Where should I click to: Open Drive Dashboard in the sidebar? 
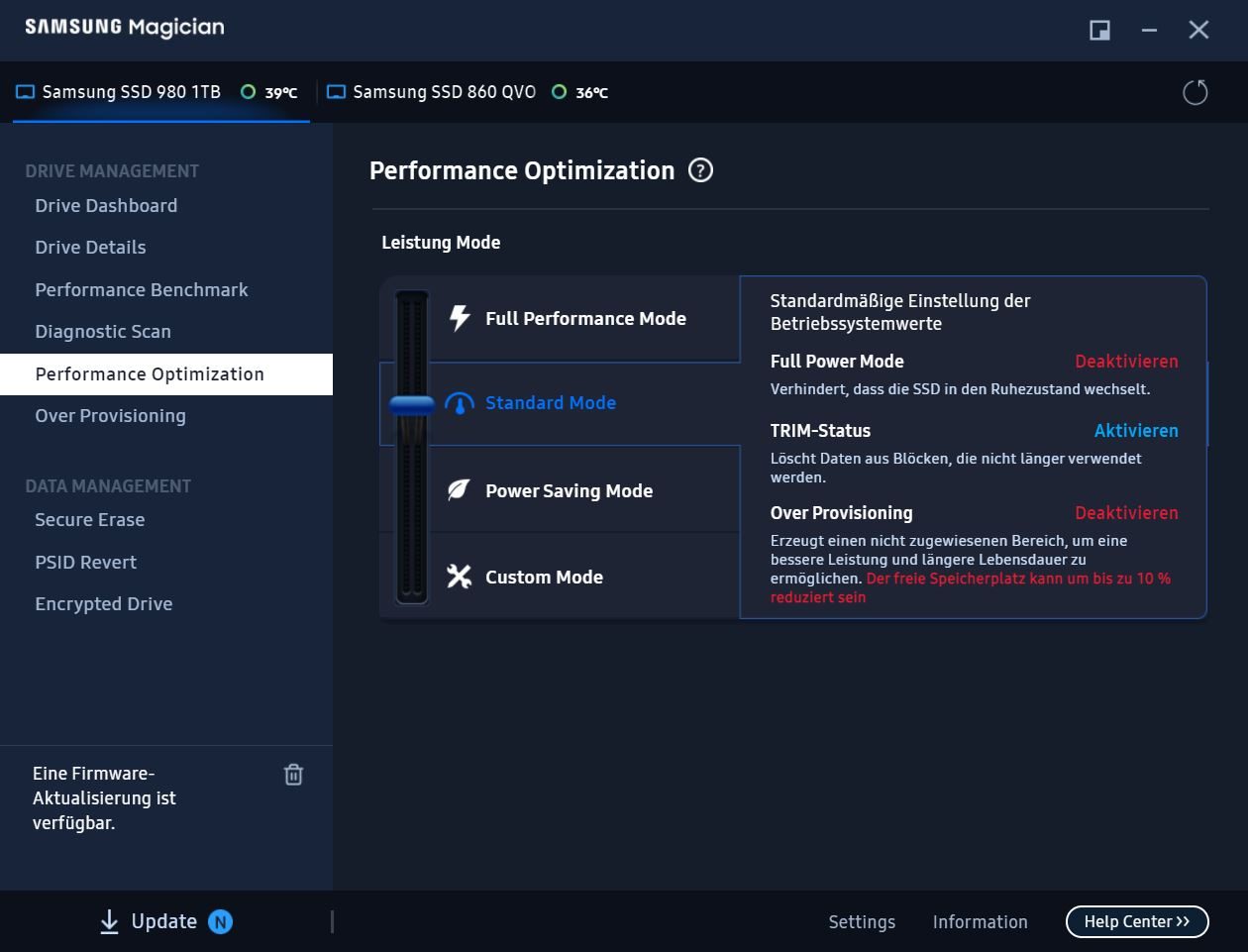106,205
